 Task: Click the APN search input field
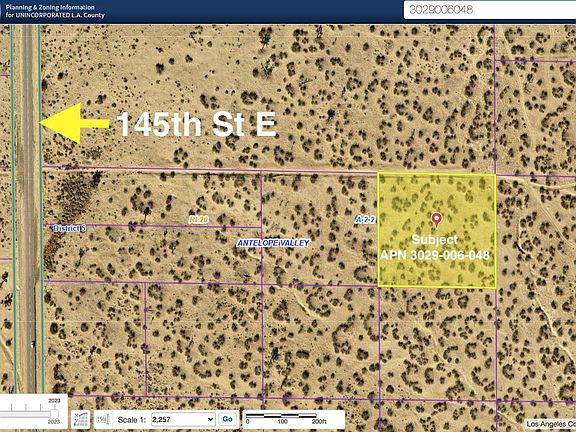point(490,10)
